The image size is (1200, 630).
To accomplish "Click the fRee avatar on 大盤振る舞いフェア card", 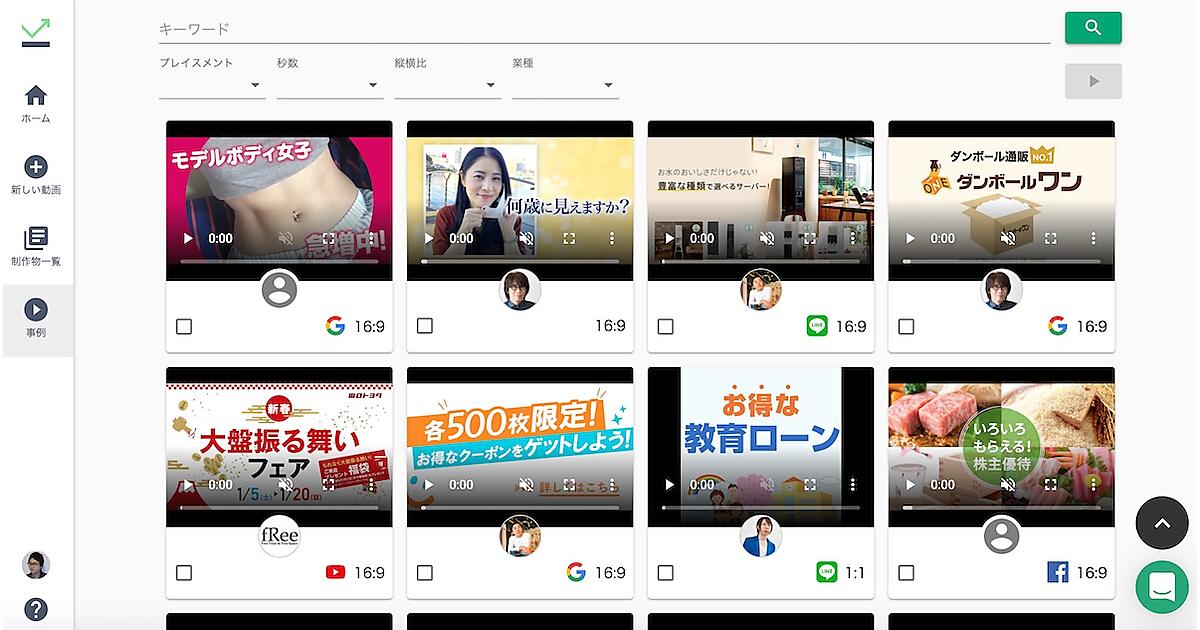I will click(x=279, y=536).
